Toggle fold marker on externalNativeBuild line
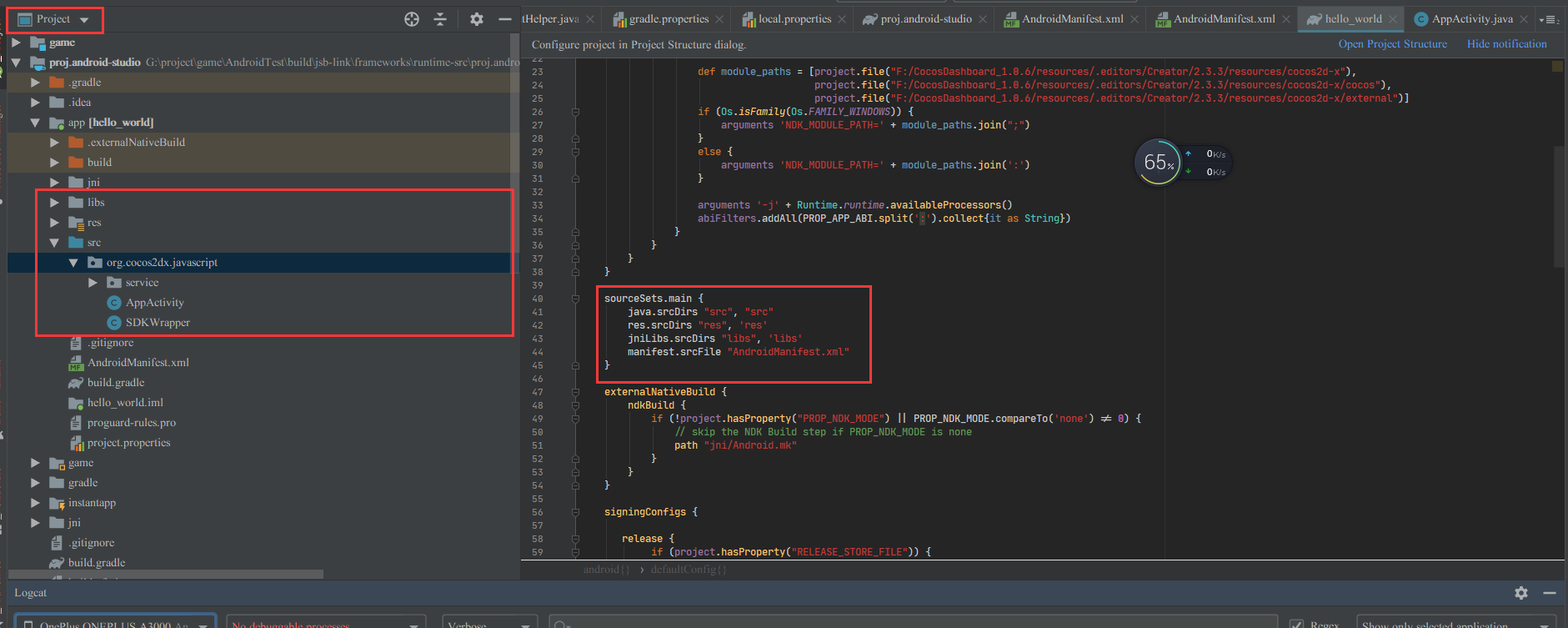 pyautogui.click(x=575, y=392)
